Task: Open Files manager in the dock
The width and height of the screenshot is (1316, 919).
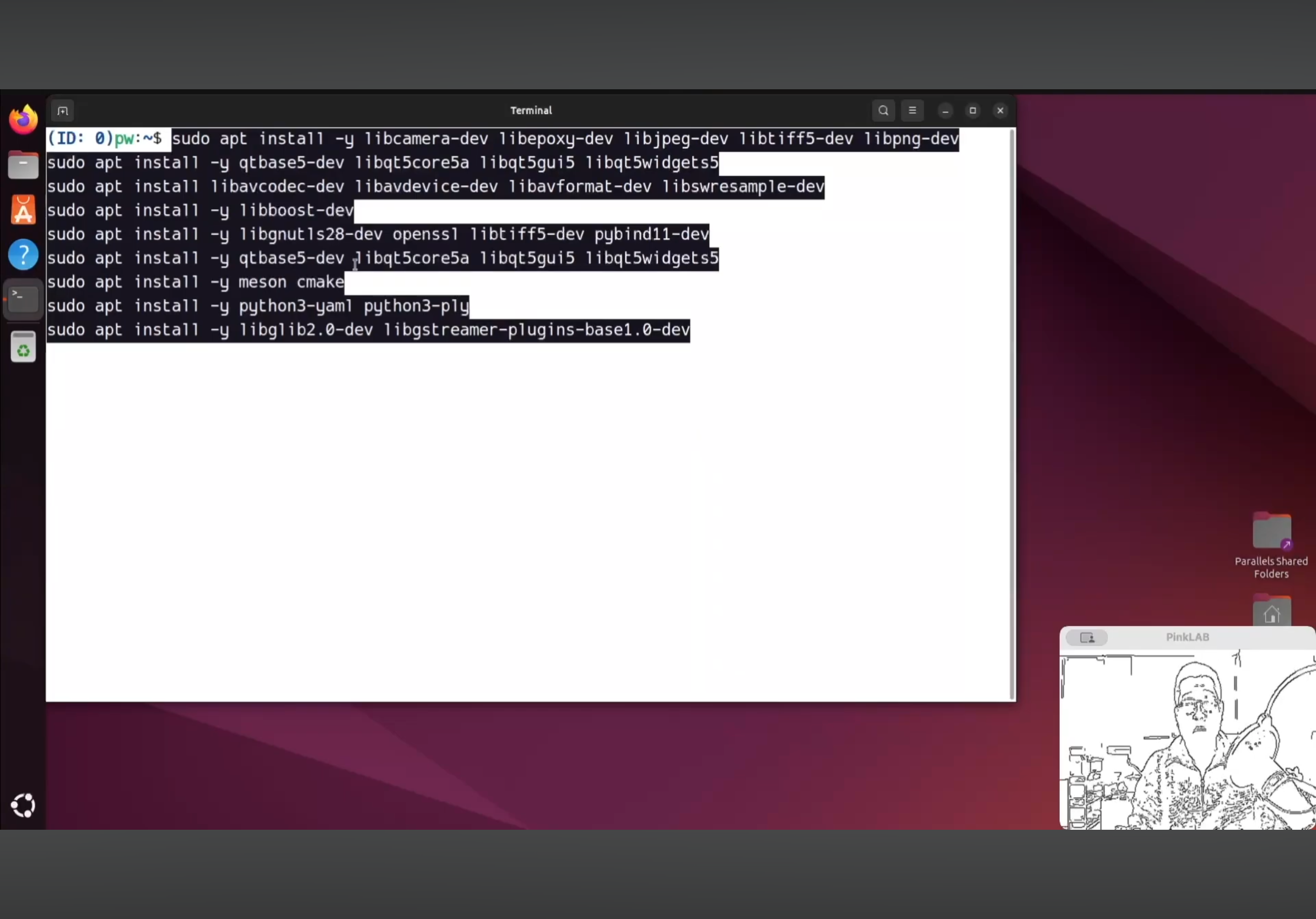Action: (24, 166)
